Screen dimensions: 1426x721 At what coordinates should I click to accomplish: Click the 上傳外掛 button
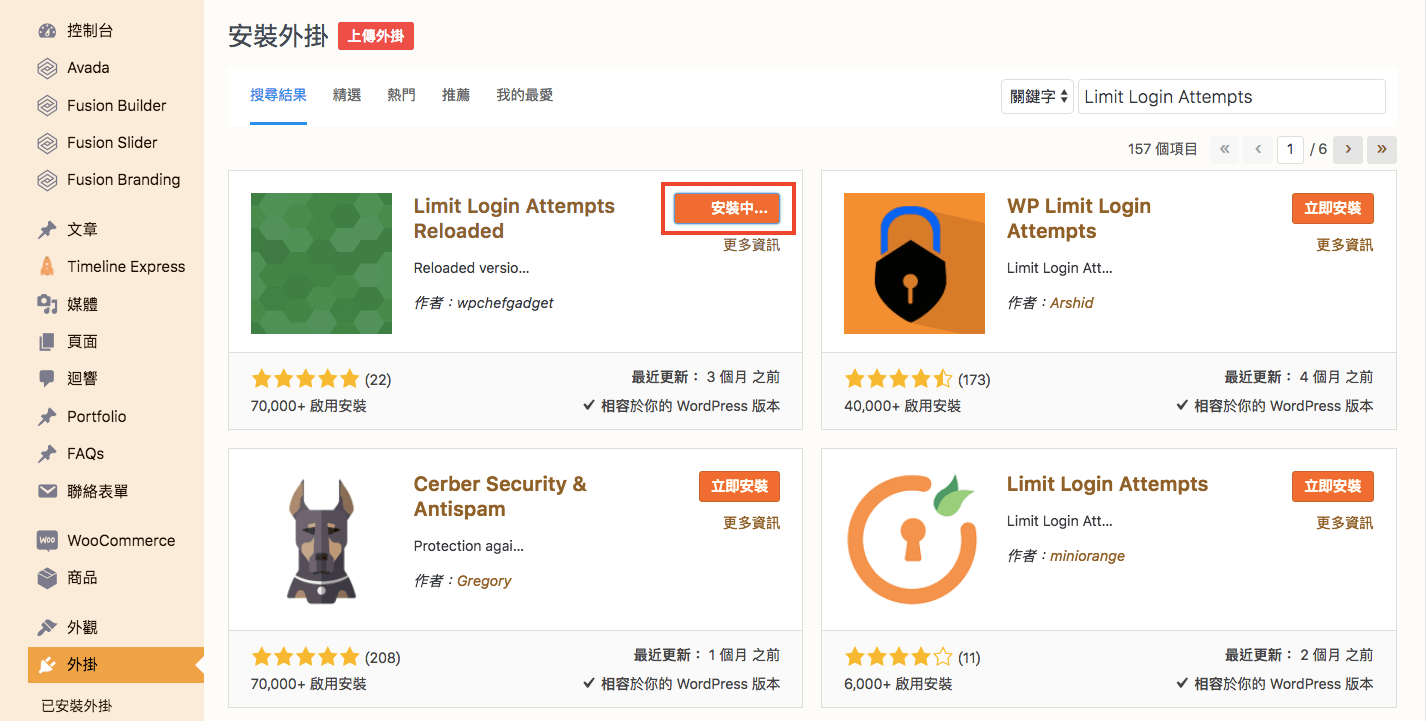click(x=376, y=37)
